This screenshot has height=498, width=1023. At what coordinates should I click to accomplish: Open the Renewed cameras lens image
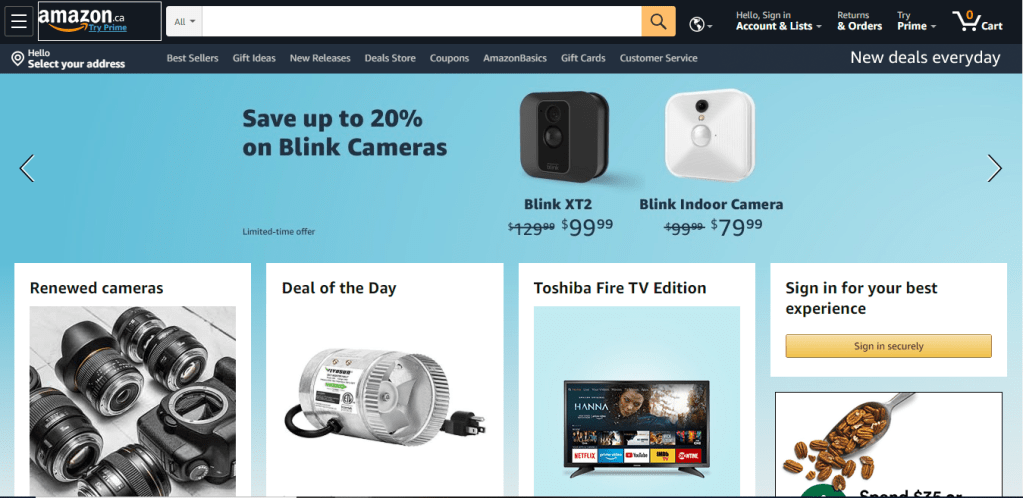(132, 401)
